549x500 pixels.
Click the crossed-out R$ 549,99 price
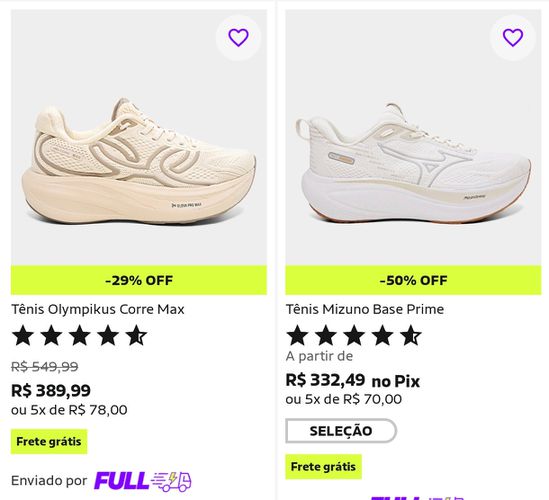[44, 367]
